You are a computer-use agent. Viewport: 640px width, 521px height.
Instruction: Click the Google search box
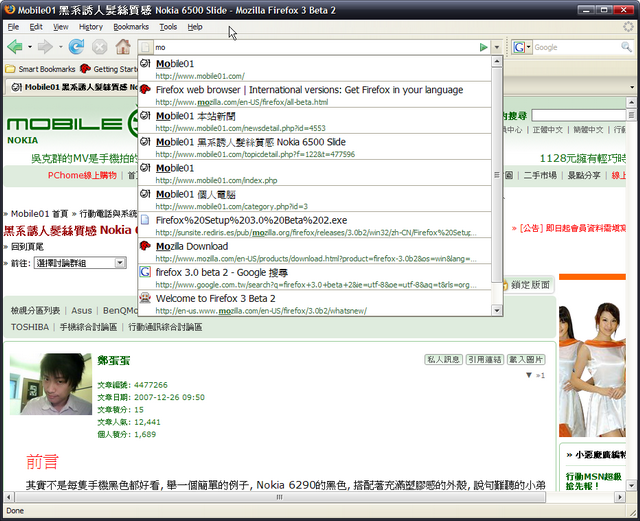pyautogui.click(x=576, y=47)
